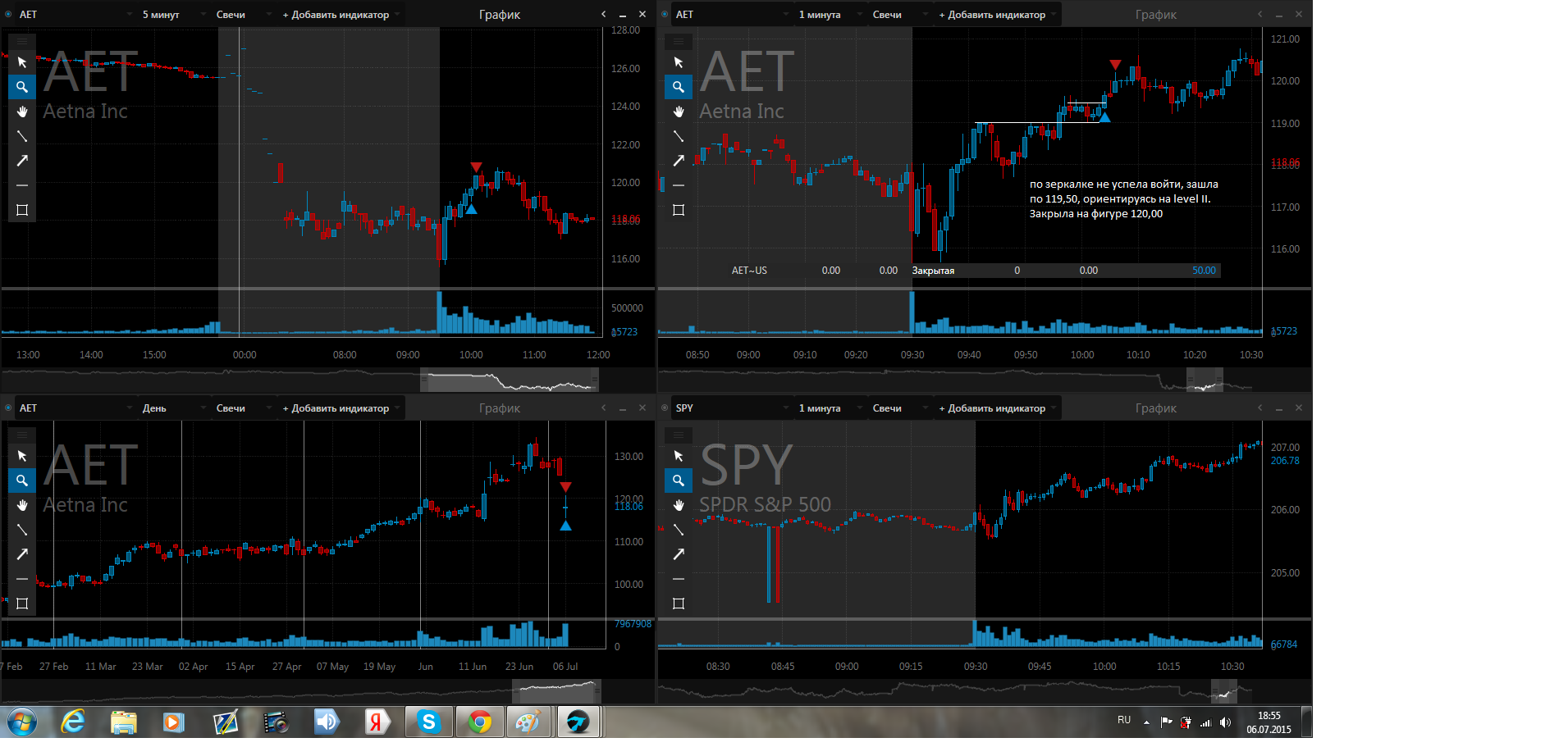
Task: Choose hand pan tool in AET 5-minute chart
Action: click(22, 112)
